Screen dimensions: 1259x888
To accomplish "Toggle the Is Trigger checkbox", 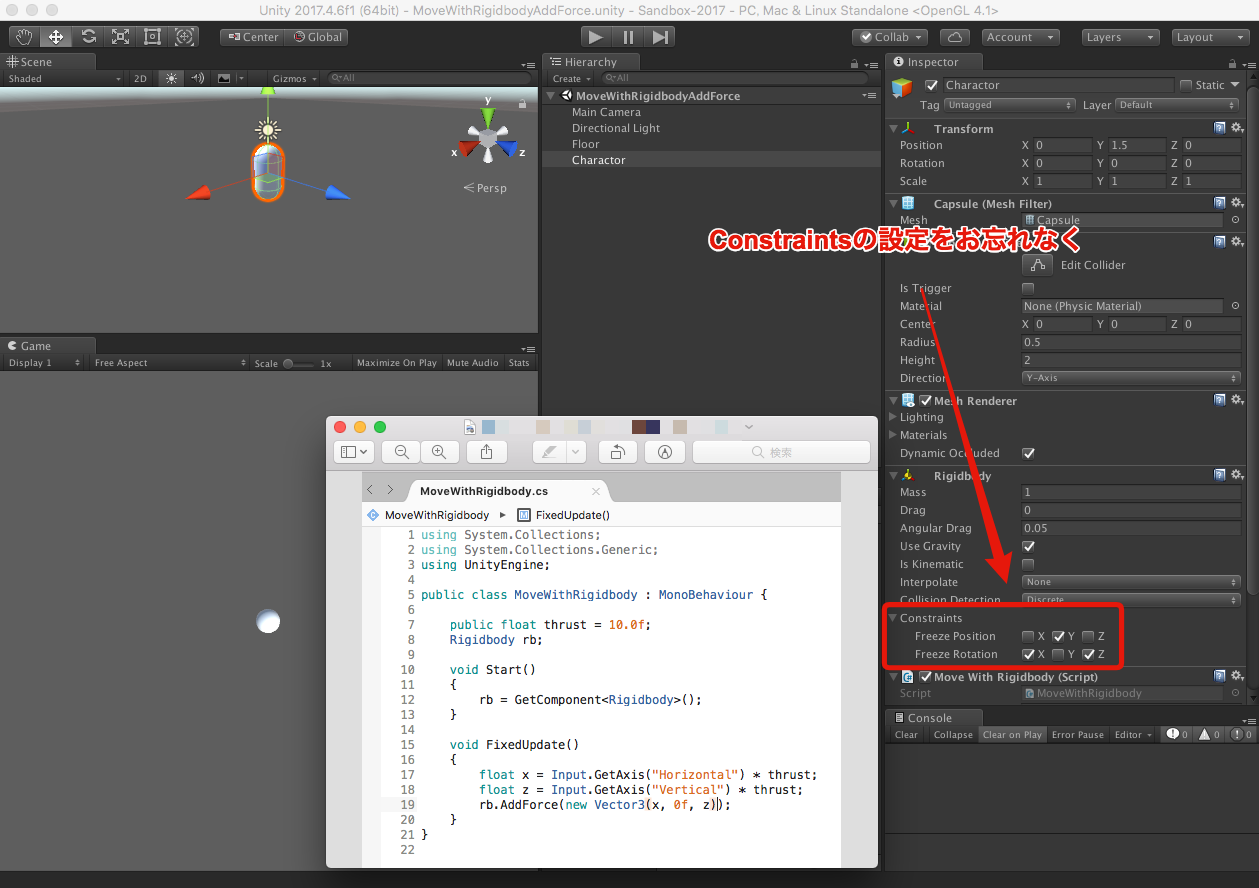I will click(x=1028, y=288).
